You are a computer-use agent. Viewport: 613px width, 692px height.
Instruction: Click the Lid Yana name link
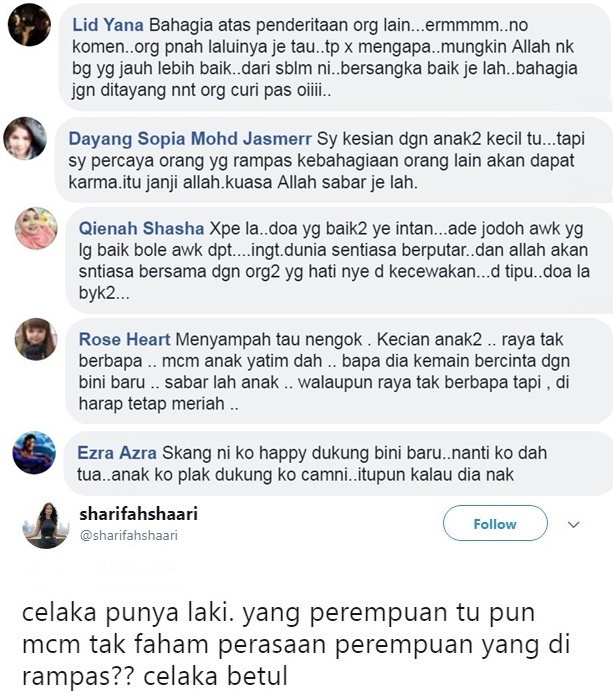click(108, 25)
